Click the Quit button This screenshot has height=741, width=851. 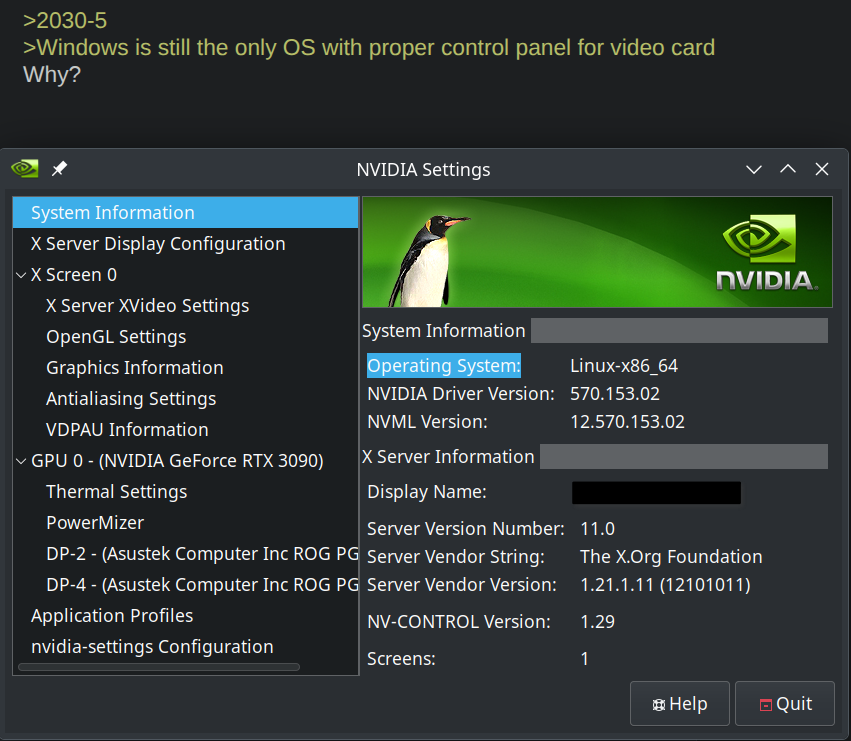[785, 704]
